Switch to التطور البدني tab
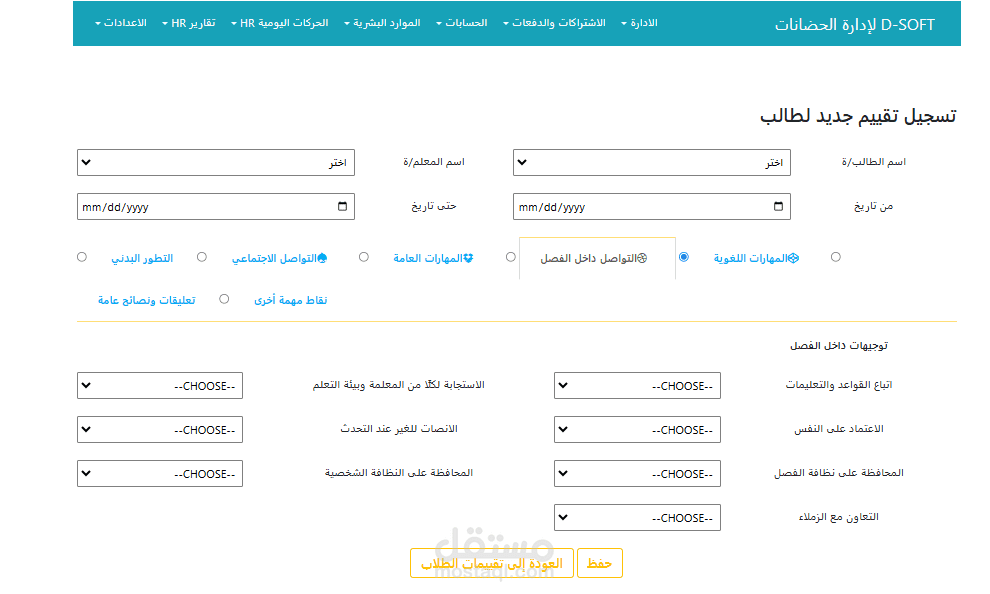 pyautogui.click(x=142, y=258)
